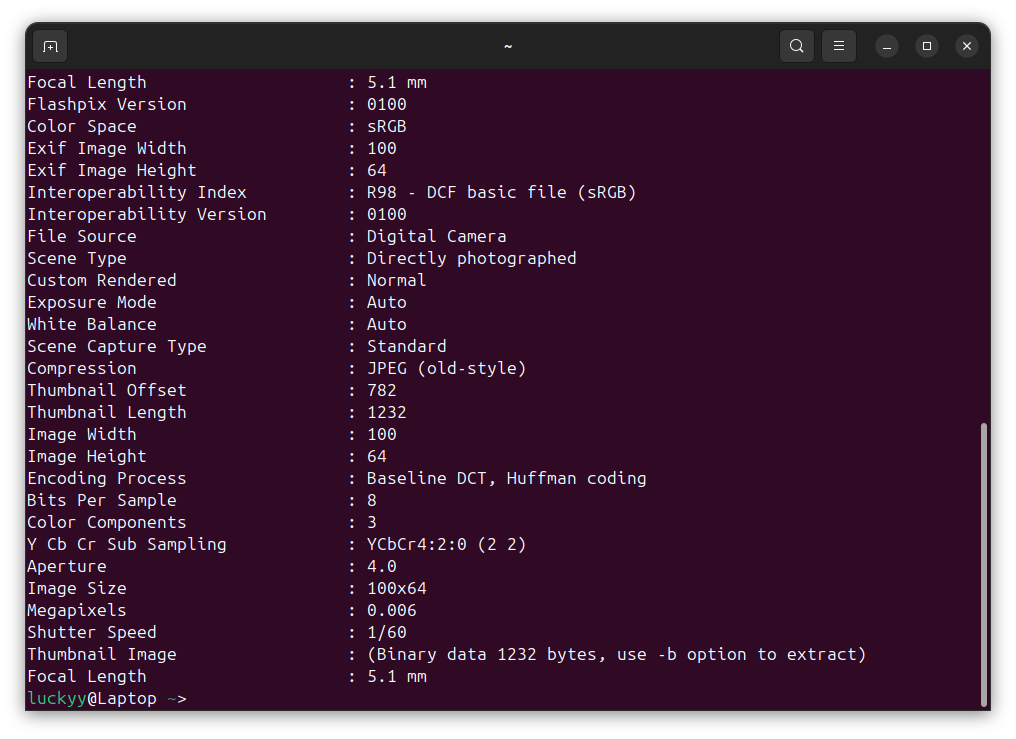This screenshot has height=739, width=1016.
Task: Open the terminal search function
Action: pos(797,46)
